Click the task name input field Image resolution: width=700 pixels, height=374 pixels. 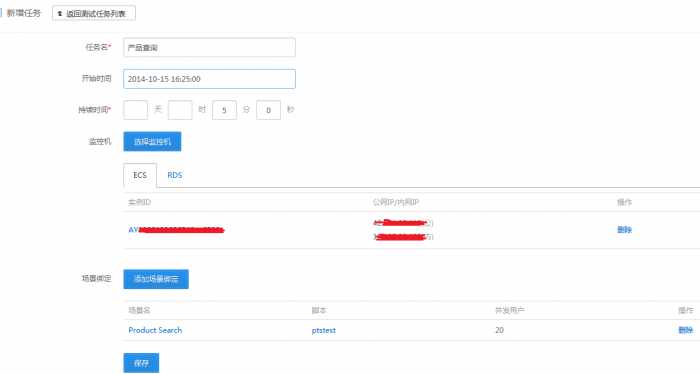tap(209, 47)
